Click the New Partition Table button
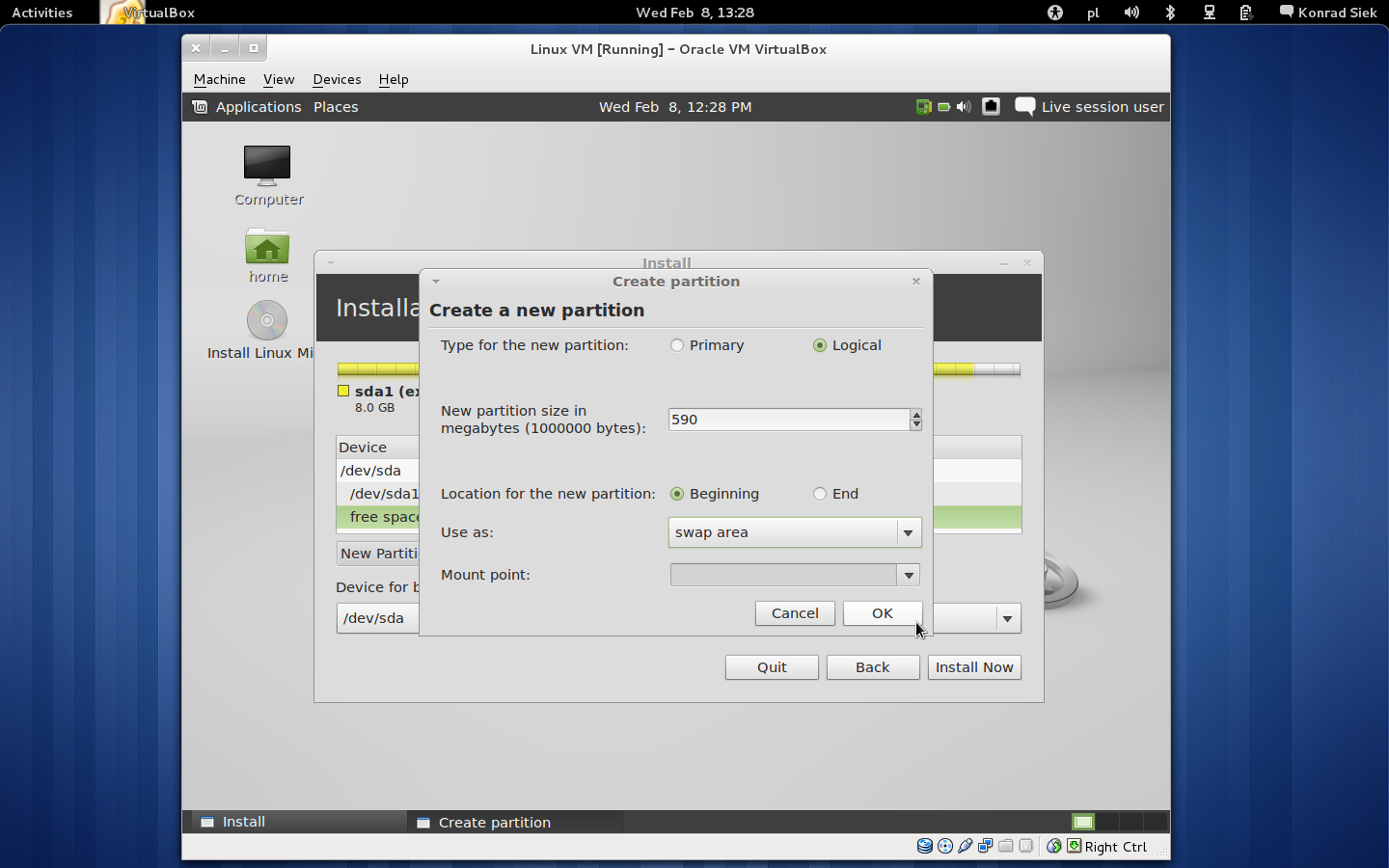Image resolution: width=1389 pixels, height=868 pixels. [x=378, y=554]
